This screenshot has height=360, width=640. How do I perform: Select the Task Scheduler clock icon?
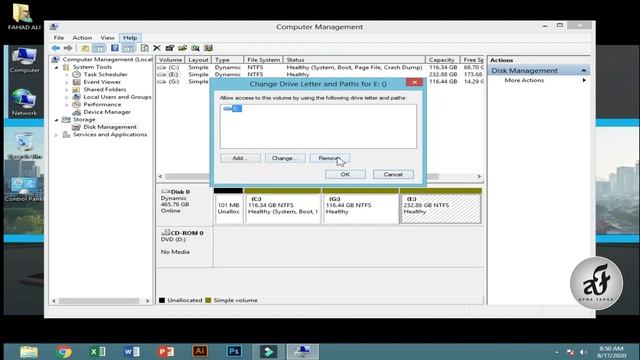click(76, 75)
